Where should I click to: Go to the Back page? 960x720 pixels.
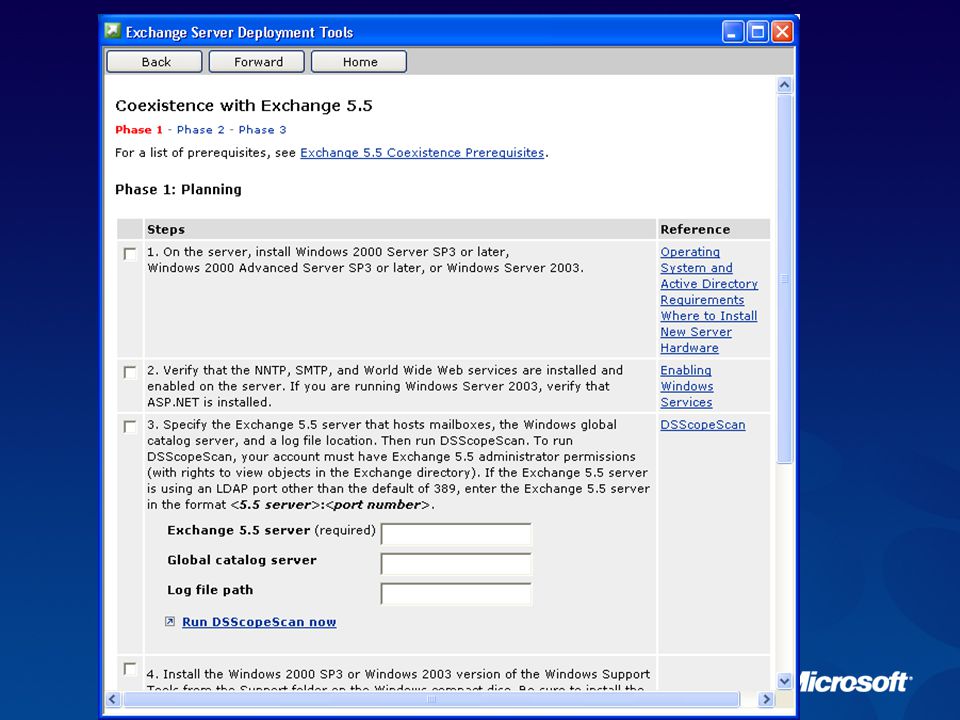pos(154,62)
